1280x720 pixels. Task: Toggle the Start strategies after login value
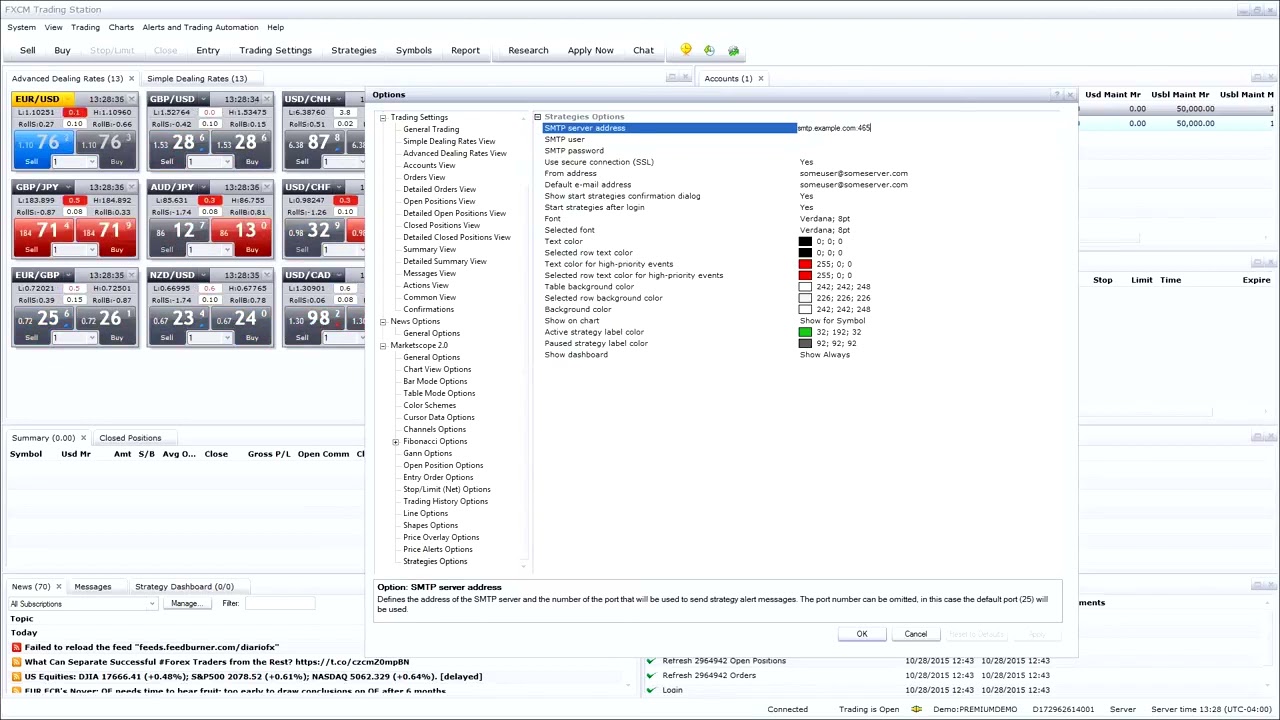[806, 207]
